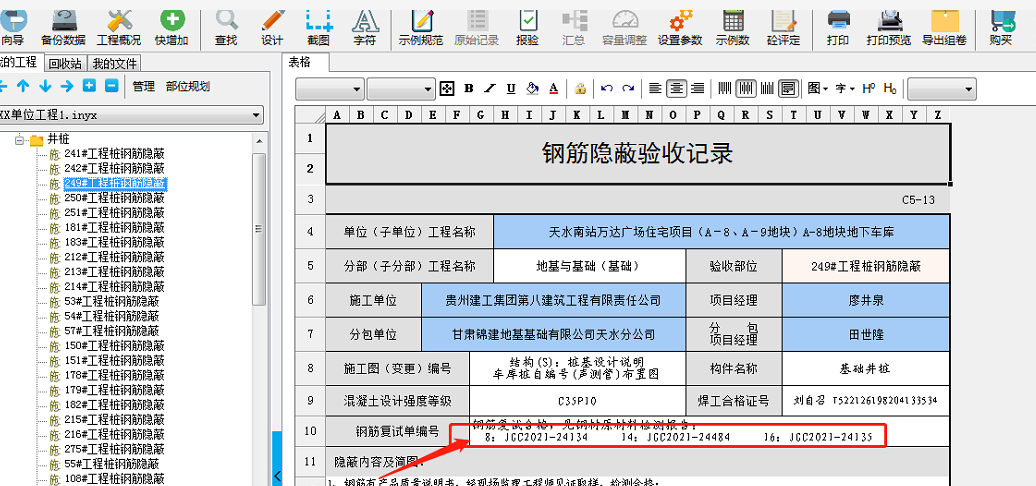
Task: Toggle bold text formatting
Action: tap(468, 88)
